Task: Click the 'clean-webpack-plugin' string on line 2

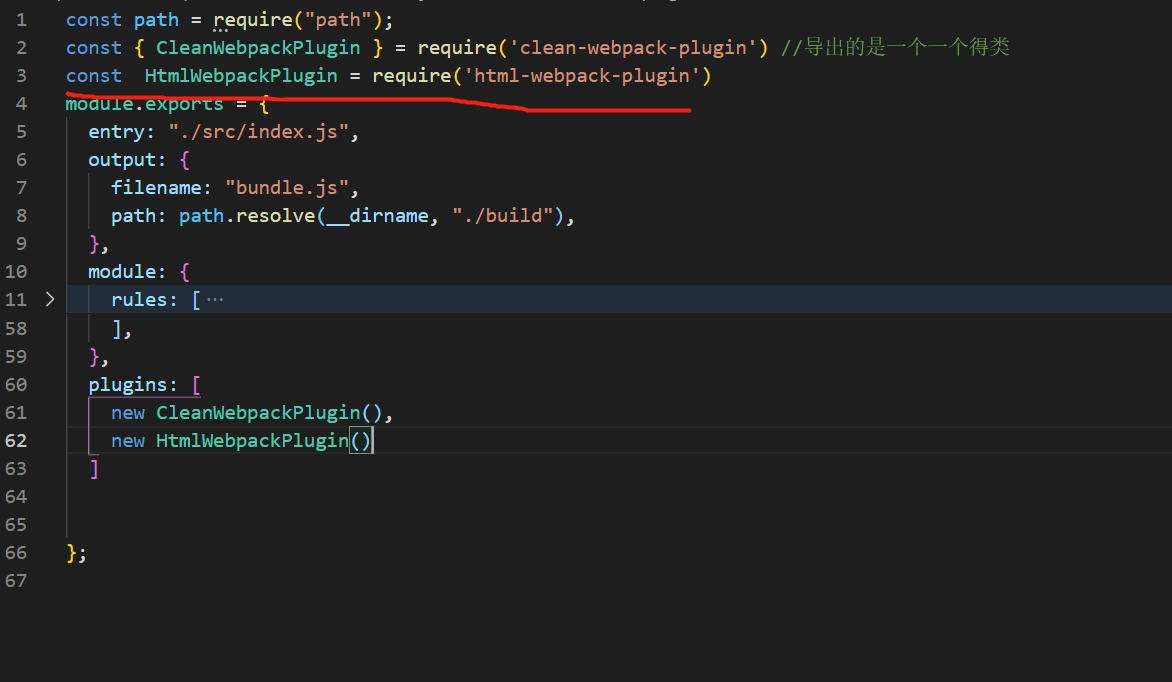Action: tap(633, 48)
